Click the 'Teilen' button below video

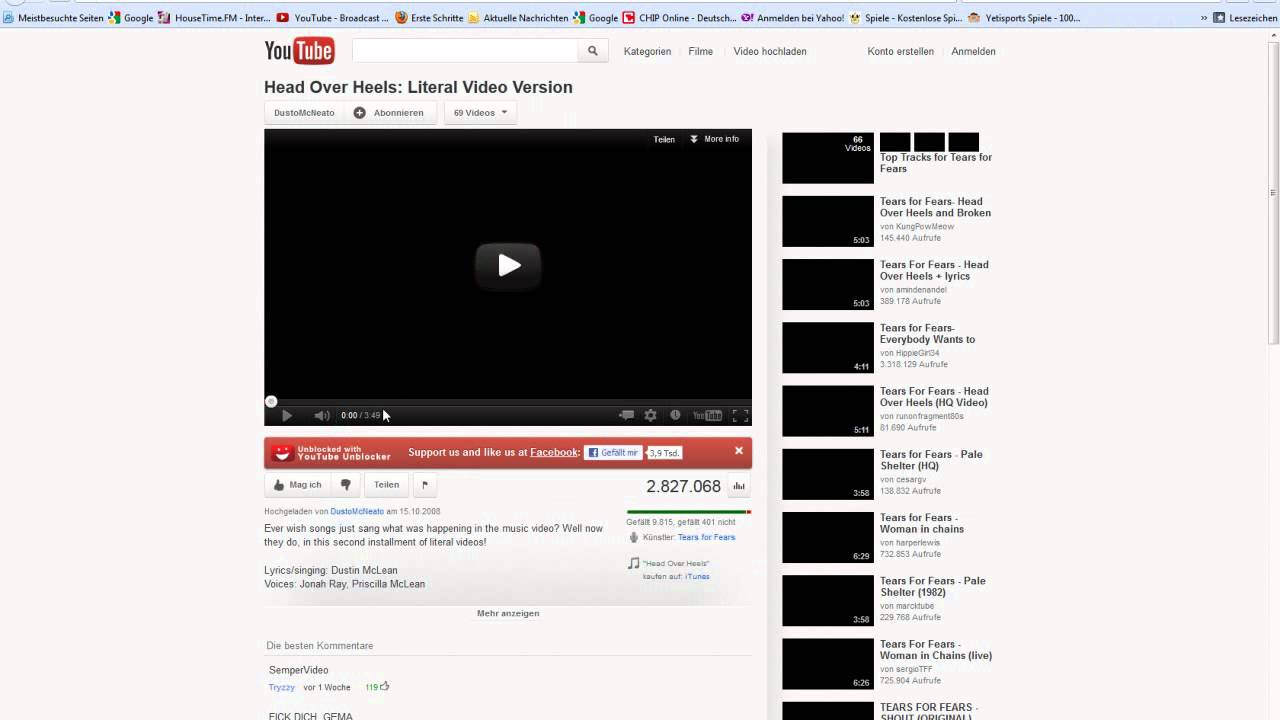point(386,485)
